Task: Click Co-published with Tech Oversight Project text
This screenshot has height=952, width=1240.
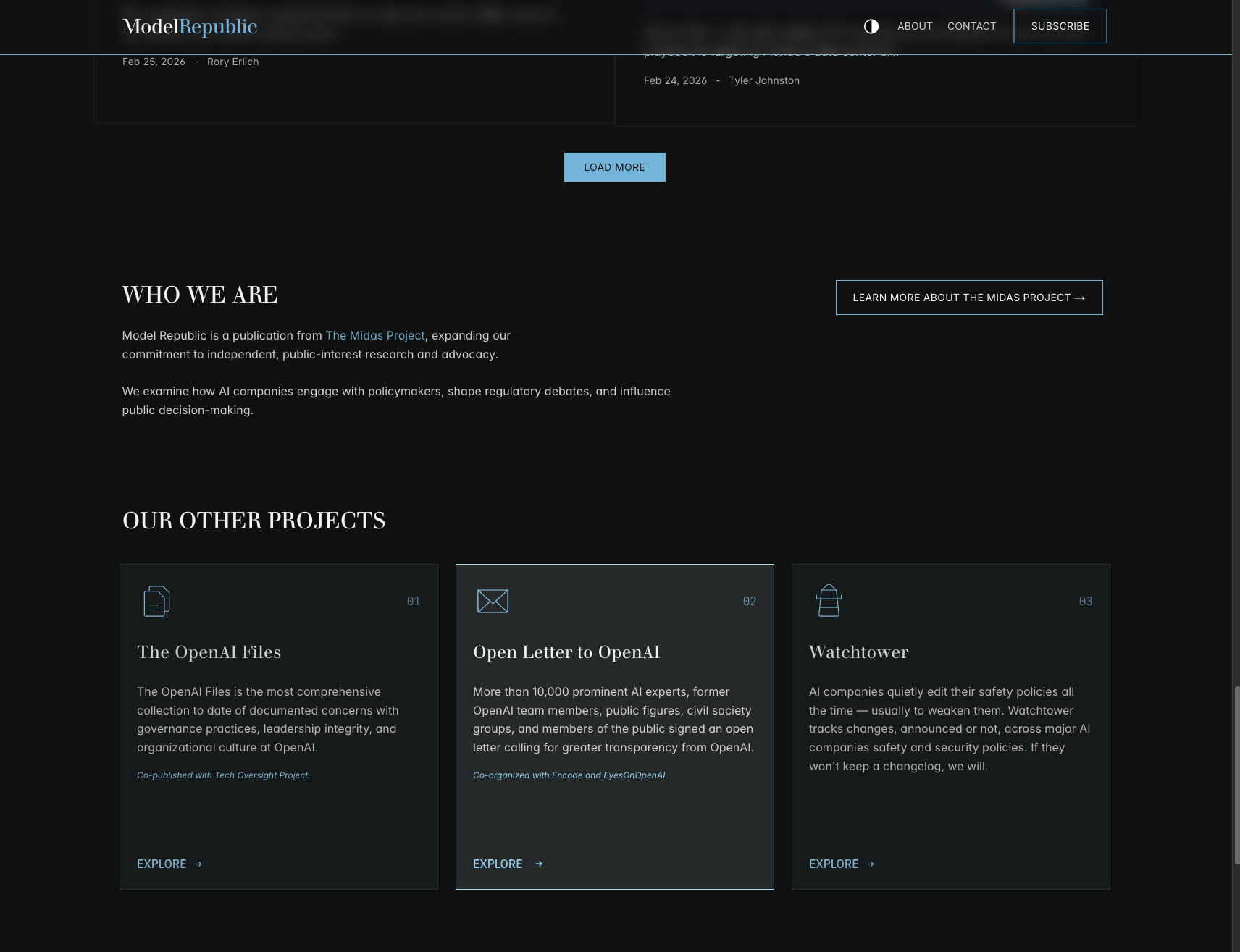Action: pos(224,775)
